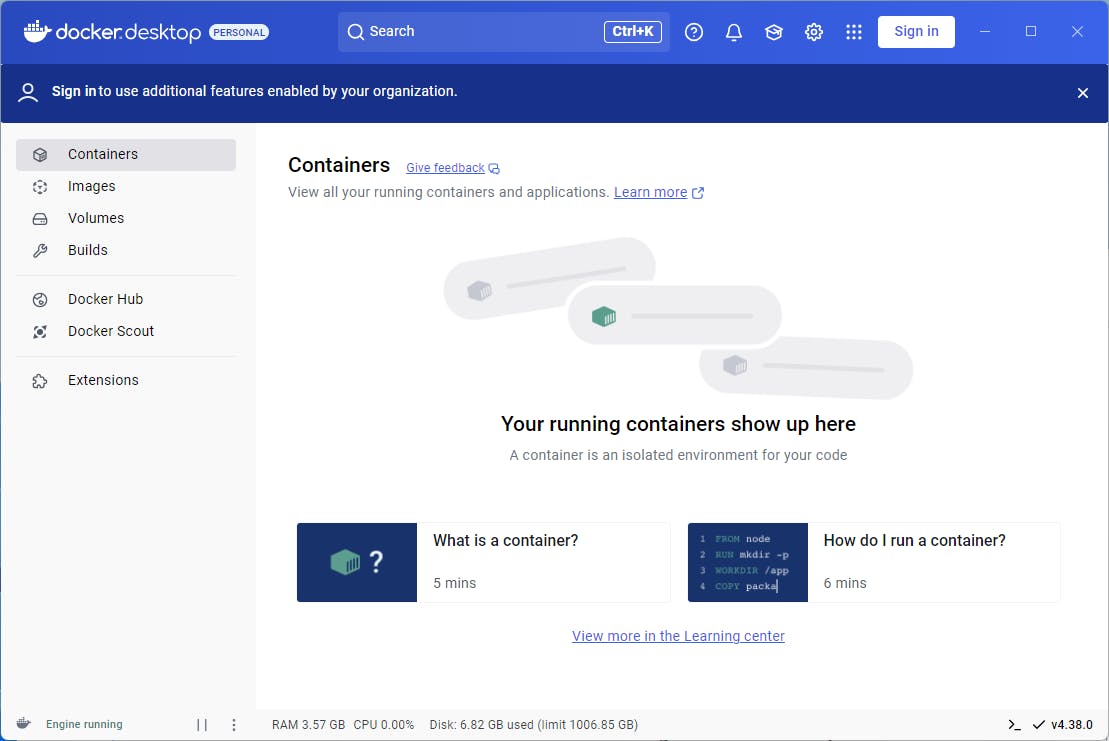Click the update checkmark icon
The height and width of the screenshot is (741, 1109).
coord(1039,725)
